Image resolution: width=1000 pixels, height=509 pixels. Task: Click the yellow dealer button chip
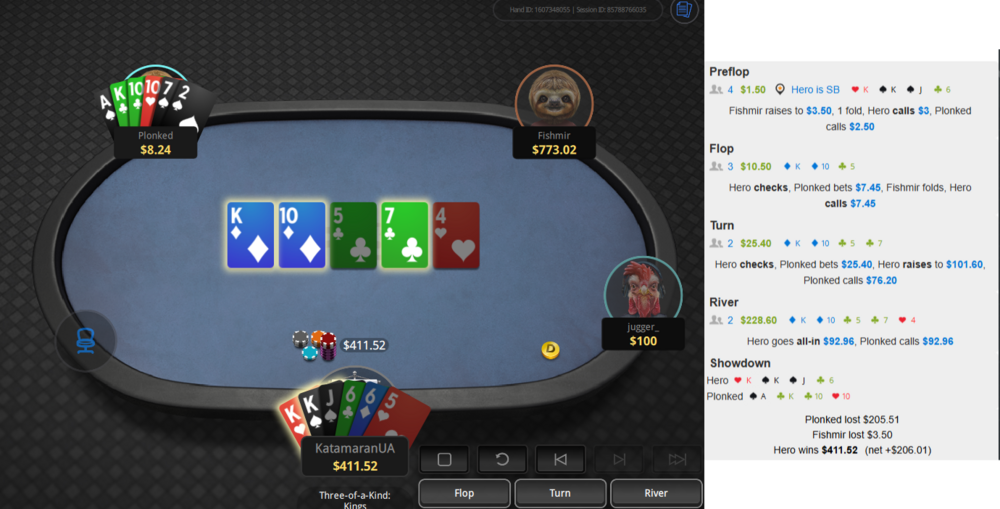coord(550,350)
